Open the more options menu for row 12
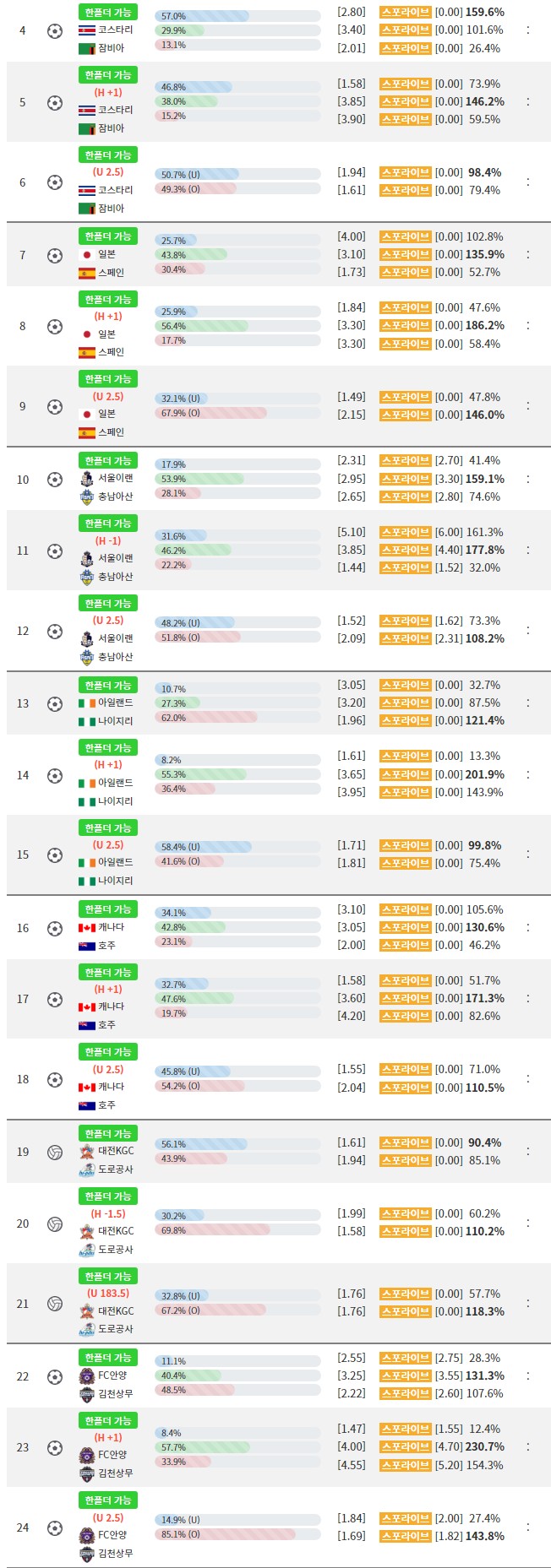This screenshot has height=1568, width=551. coord(528,630)
